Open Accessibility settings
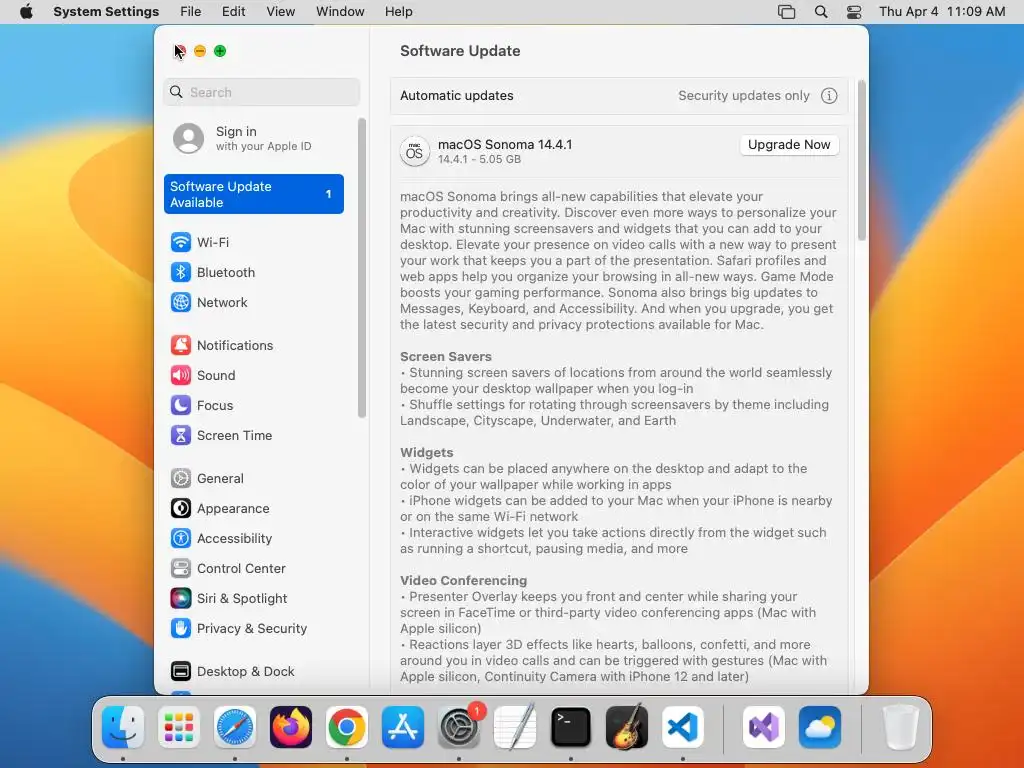The height and width of the screenshot is (768, 1024). point(253,539)
